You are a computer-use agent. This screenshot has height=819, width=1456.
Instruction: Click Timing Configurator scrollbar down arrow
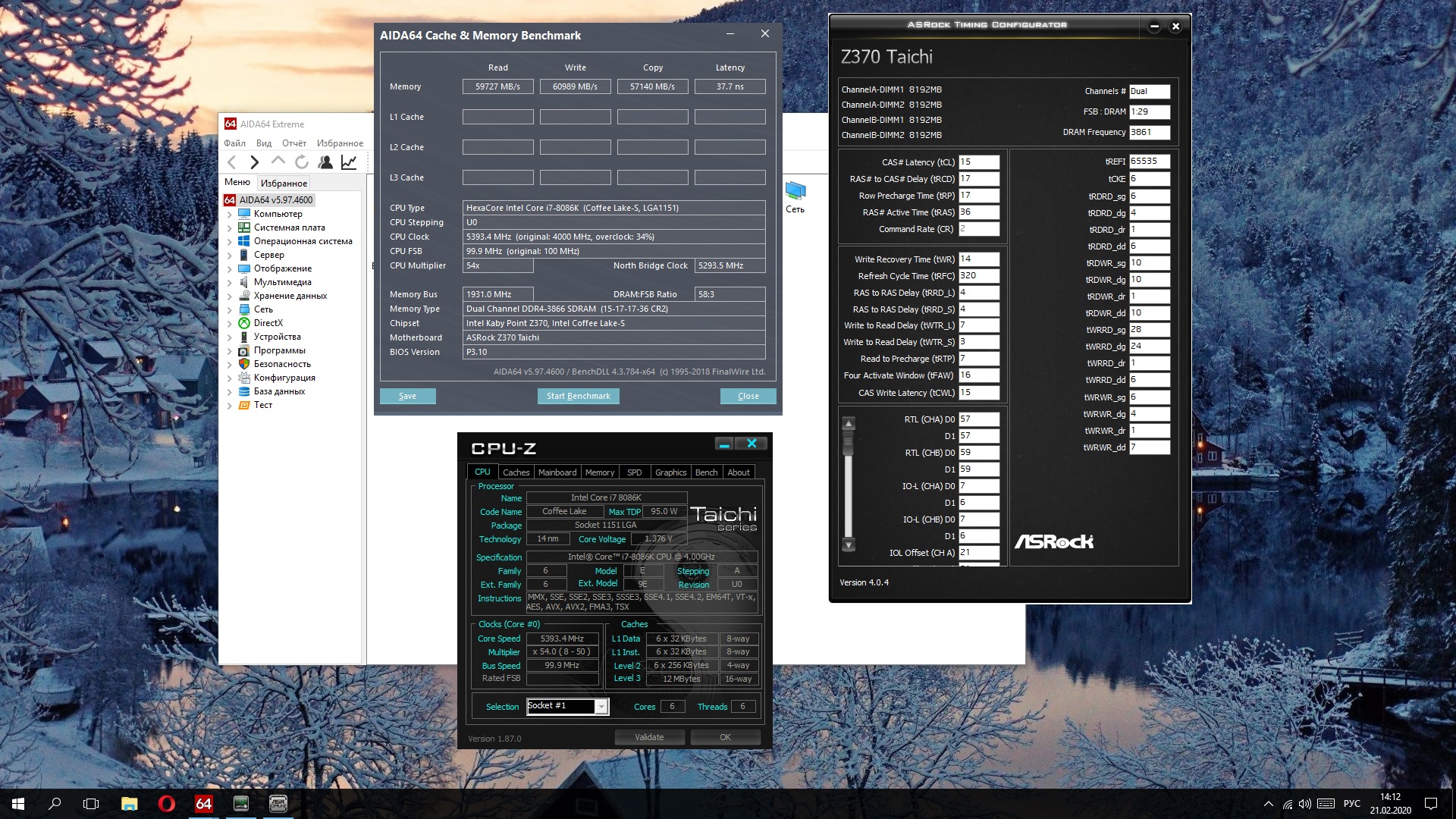coord(849,544)
